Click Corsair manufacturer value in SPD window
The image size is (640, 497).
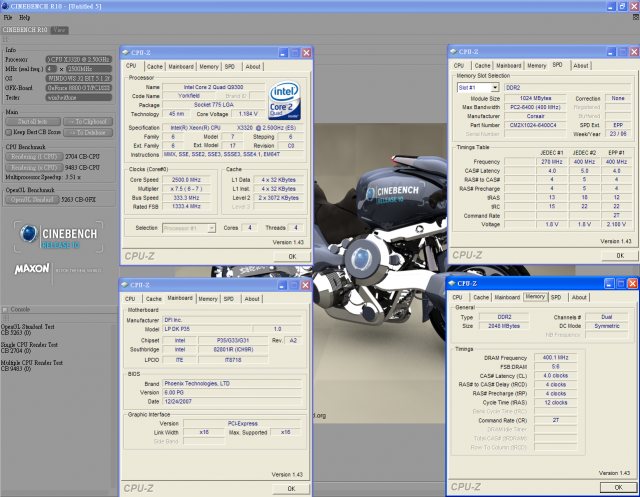(536, 116)
